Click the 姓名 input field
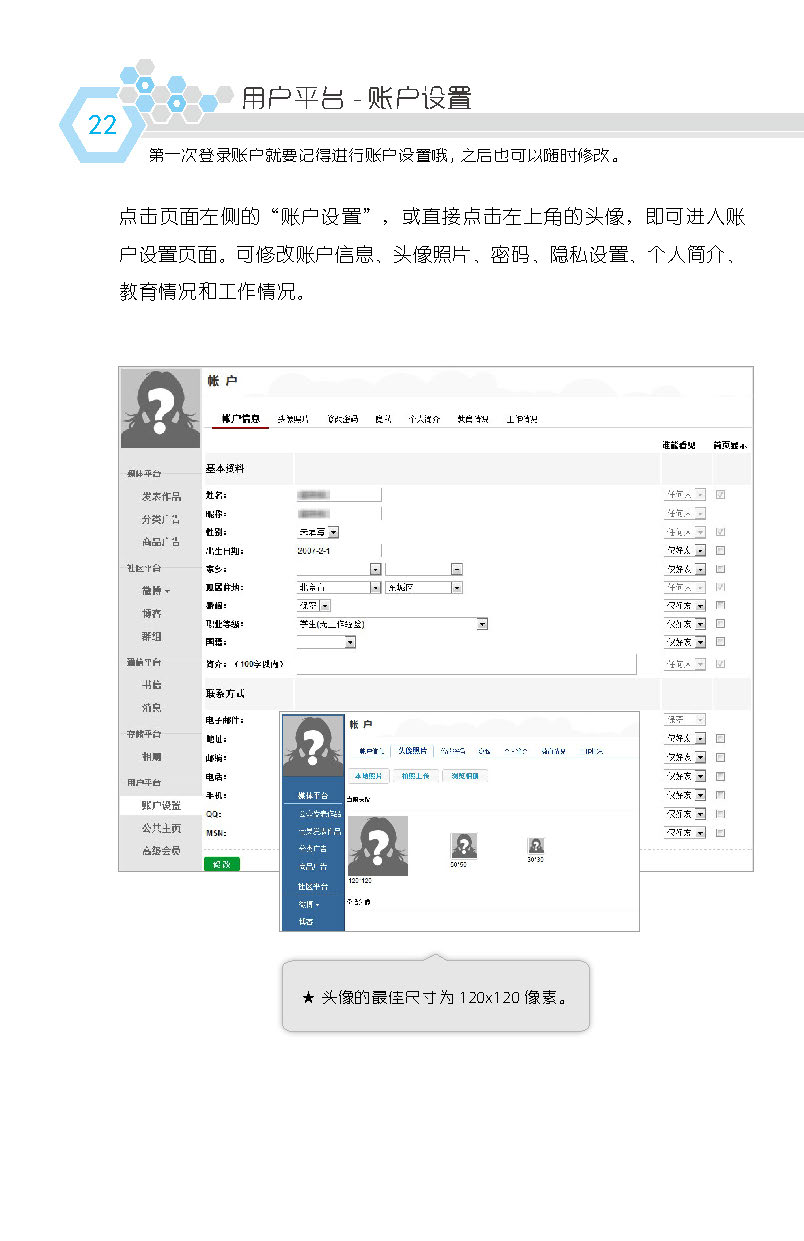804x1241 pixels. pyautogui.click(x=340, y=494)
